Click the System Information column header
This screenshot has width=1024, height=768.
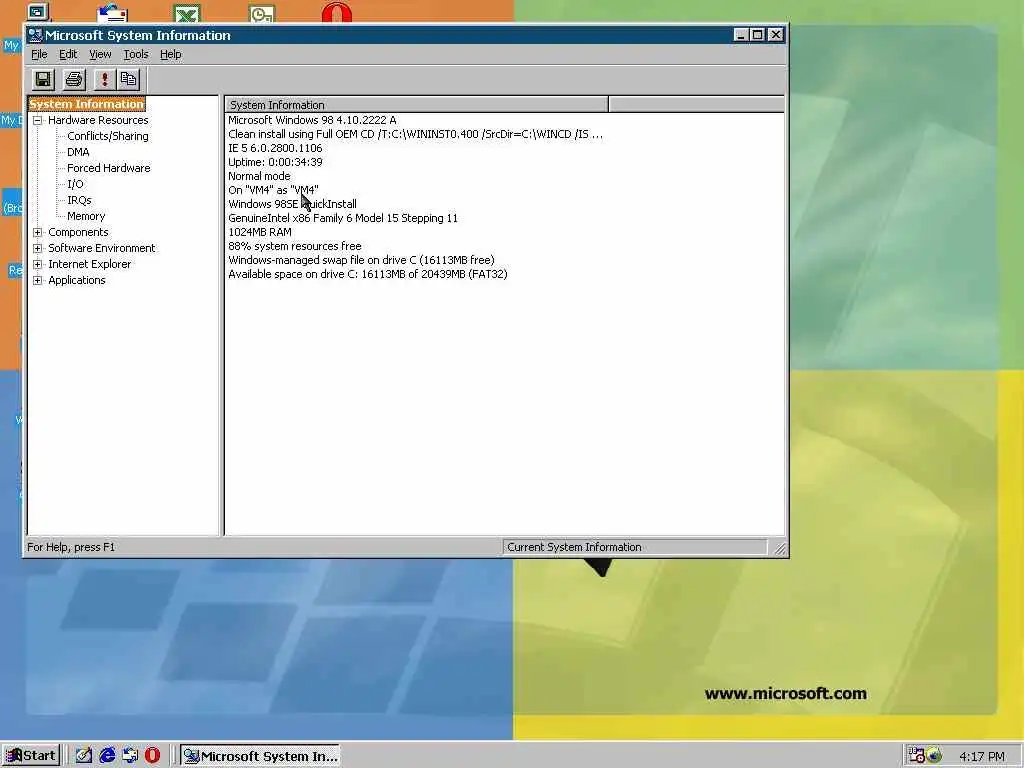coord(416,104)
